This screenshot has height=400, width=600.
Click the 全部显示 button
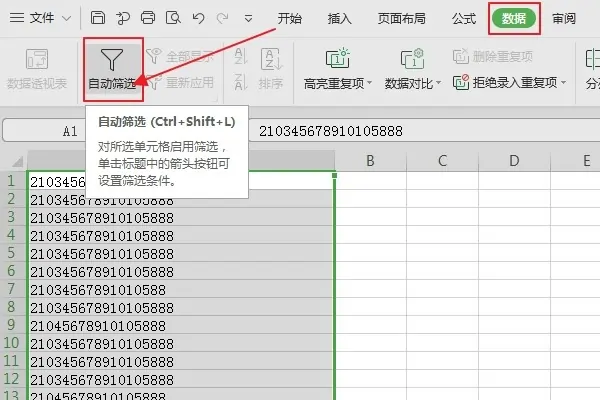pyautogui.click(x=180, y=57)
